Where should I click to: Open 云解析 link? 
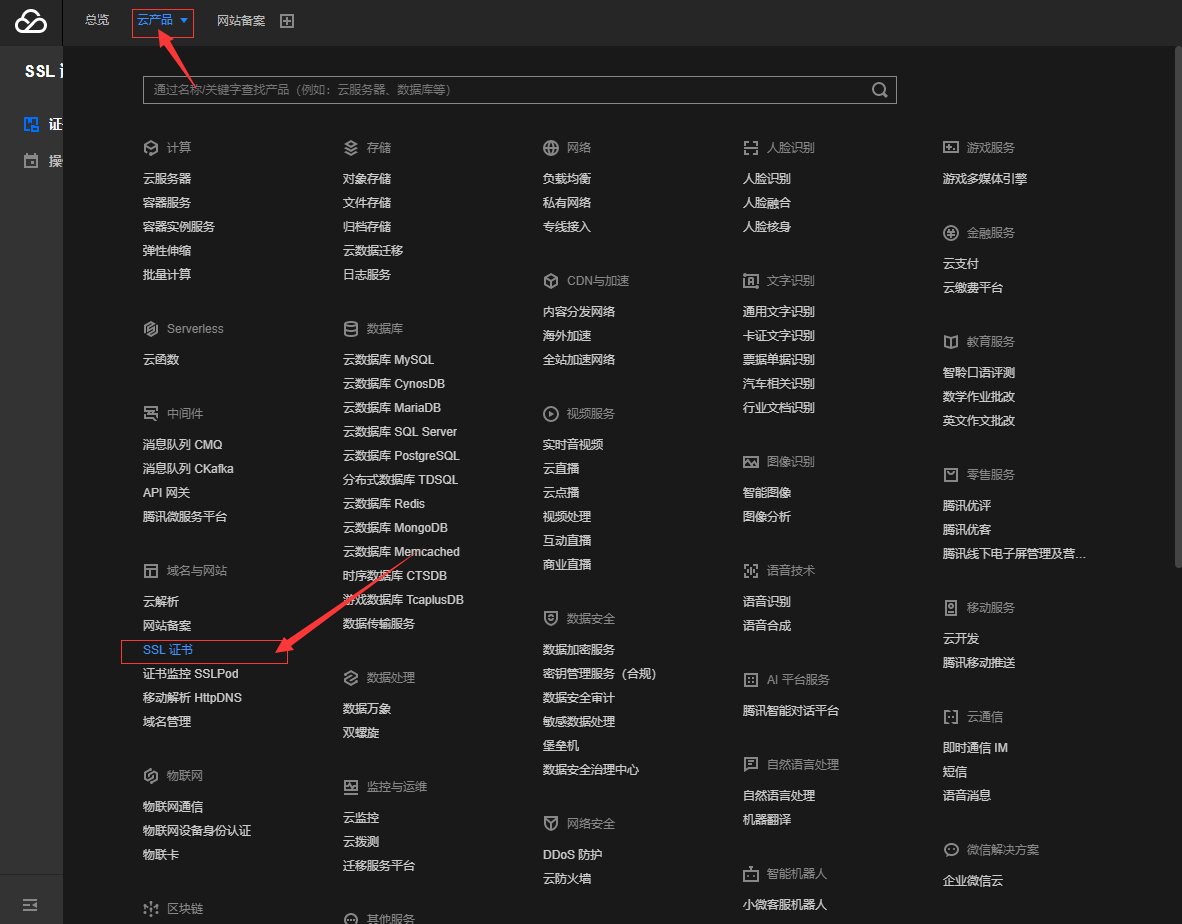pyautogui.click(x=161, y=601)
